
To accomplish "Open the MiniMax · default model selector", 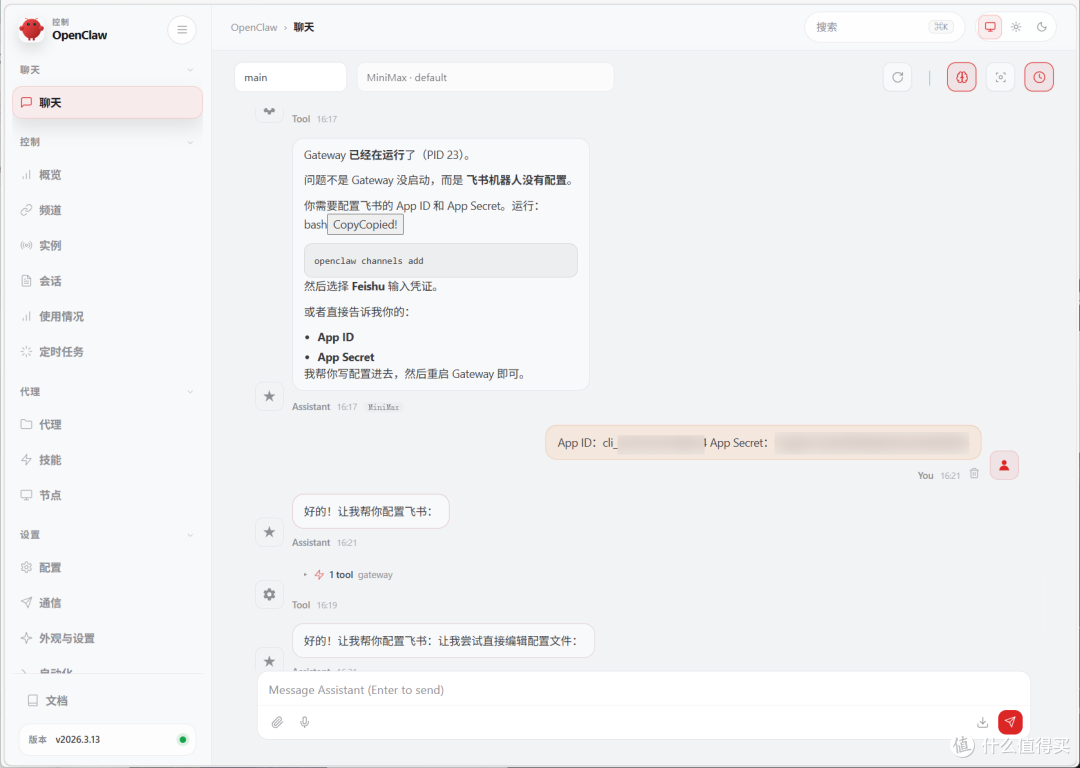I will point(485,77).
